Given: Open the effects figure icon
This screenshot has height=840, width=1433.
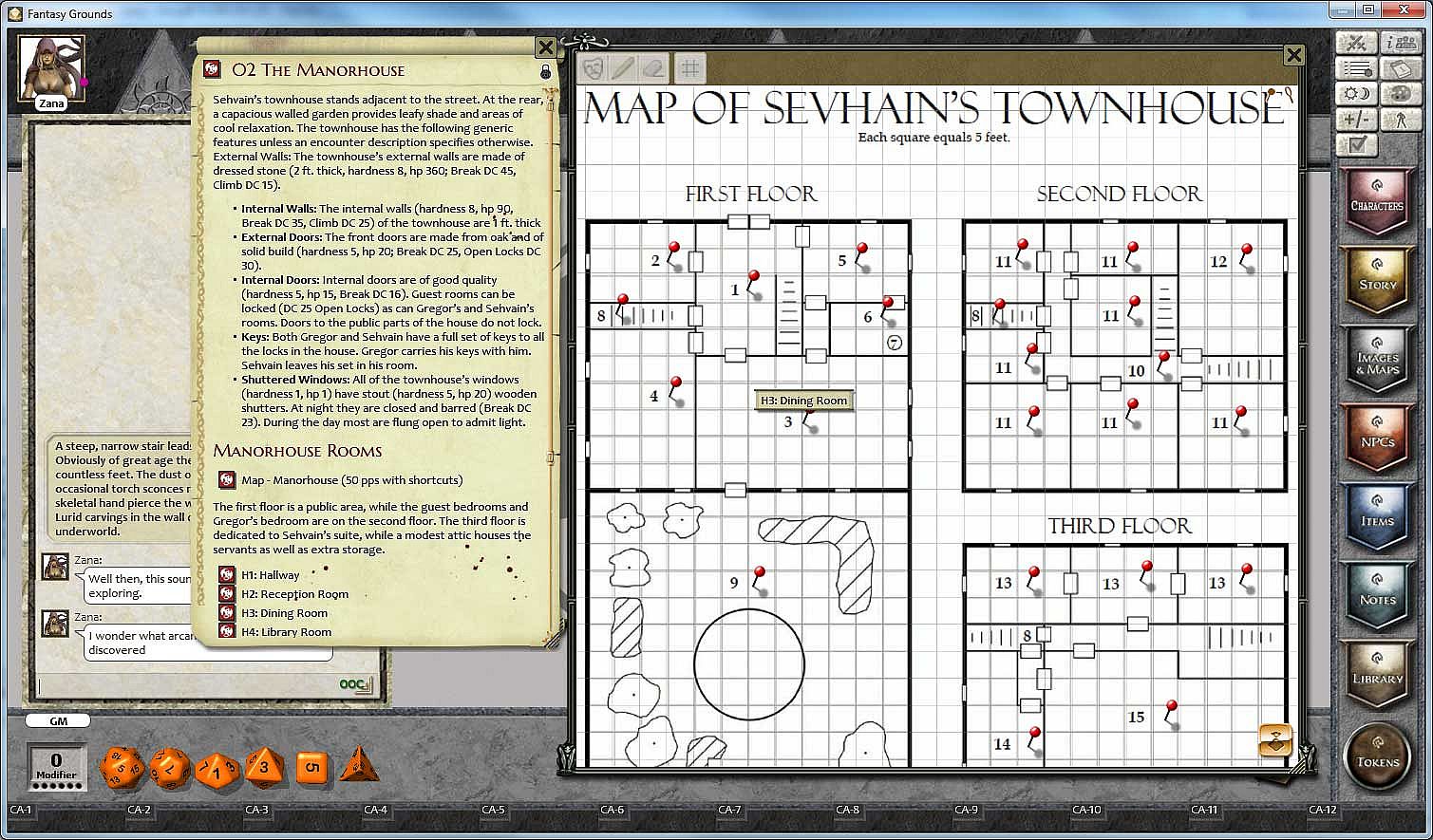Looking at the screenshot, I should click(1401, 120).
